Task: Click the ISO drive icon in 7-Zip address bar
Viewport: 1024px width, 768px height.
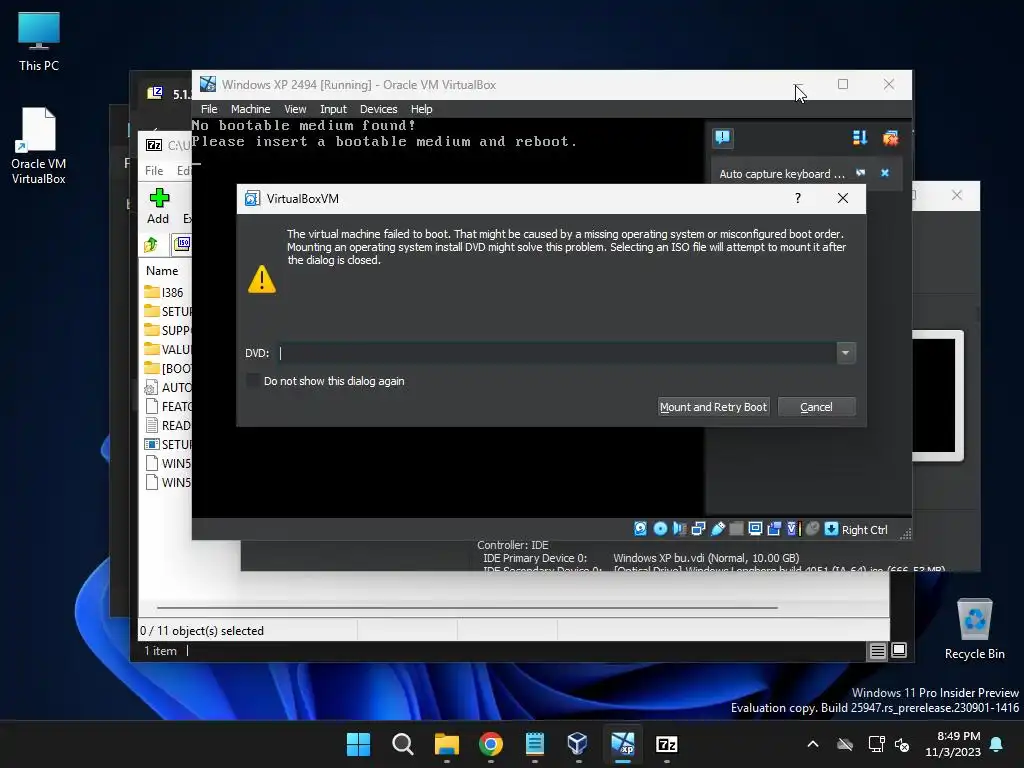Action: [x=182, y=244]
